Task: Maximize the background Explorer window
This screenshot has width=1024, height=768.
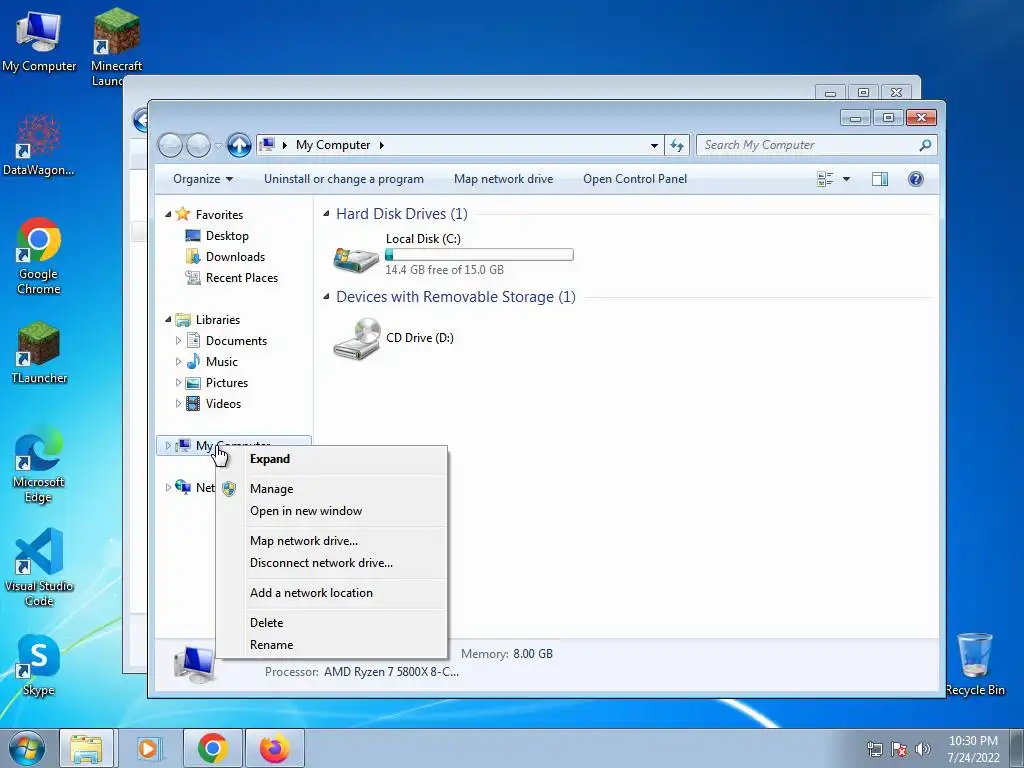Action: (863, 93)
